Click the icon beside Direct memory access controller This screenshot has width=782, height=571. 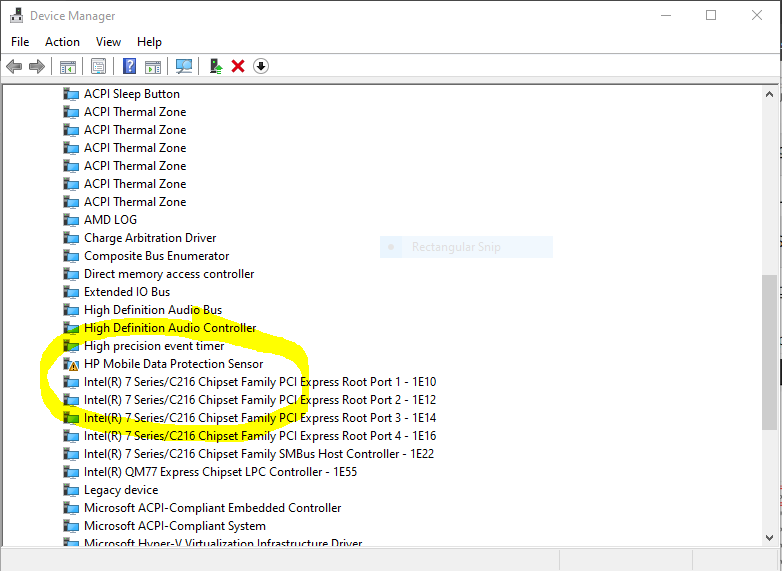coord(71,274)
